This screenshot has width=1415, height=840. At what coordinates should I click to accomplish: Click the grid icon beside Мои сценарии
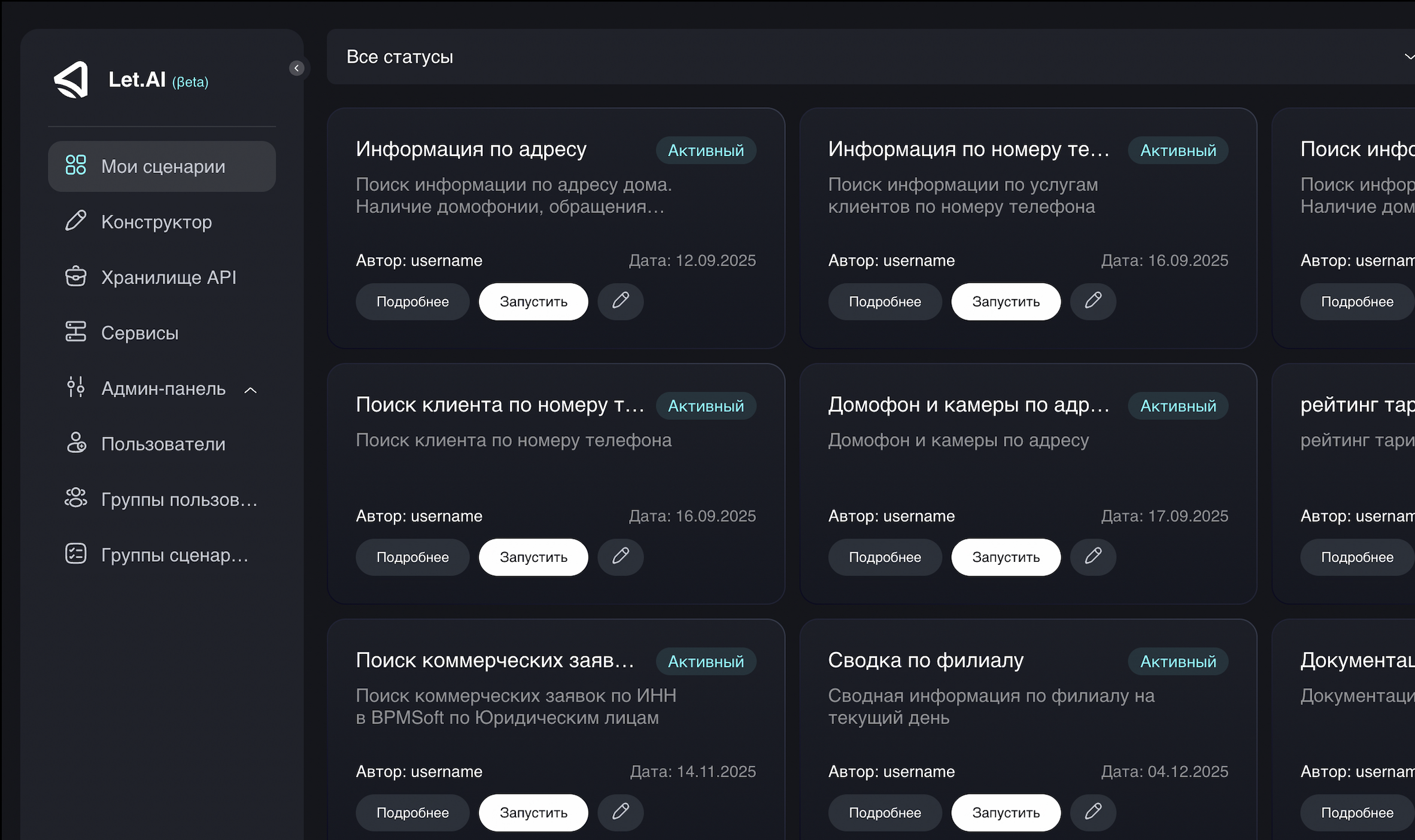(76, 166)
